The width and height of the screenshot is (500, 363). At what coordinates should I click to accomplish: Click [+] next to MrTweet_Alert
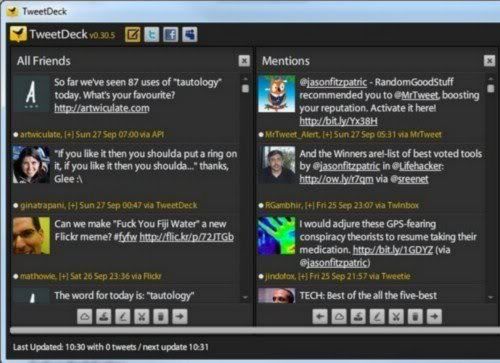328,134
